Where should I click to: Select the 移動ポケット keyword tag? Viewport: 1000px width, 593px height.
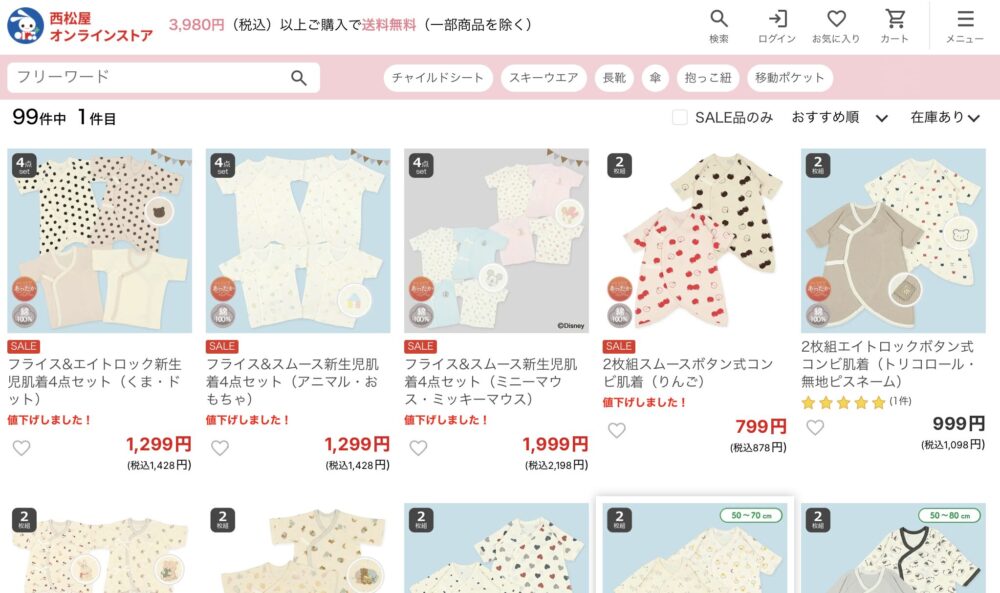pyautogui.click(x=790, y=78)
